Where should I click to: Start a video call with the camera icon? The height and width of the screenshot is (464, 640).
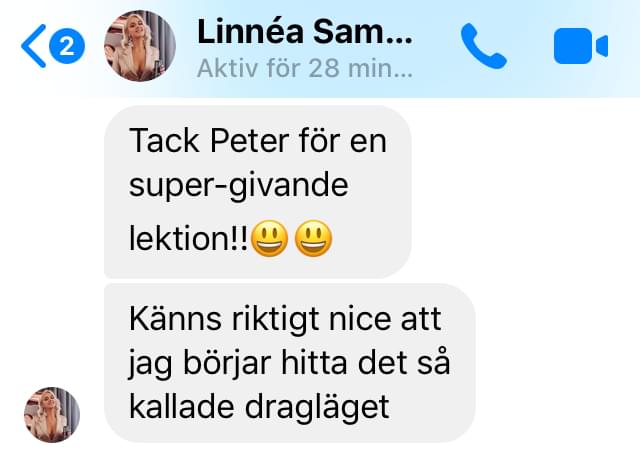(x=581, y=46)
